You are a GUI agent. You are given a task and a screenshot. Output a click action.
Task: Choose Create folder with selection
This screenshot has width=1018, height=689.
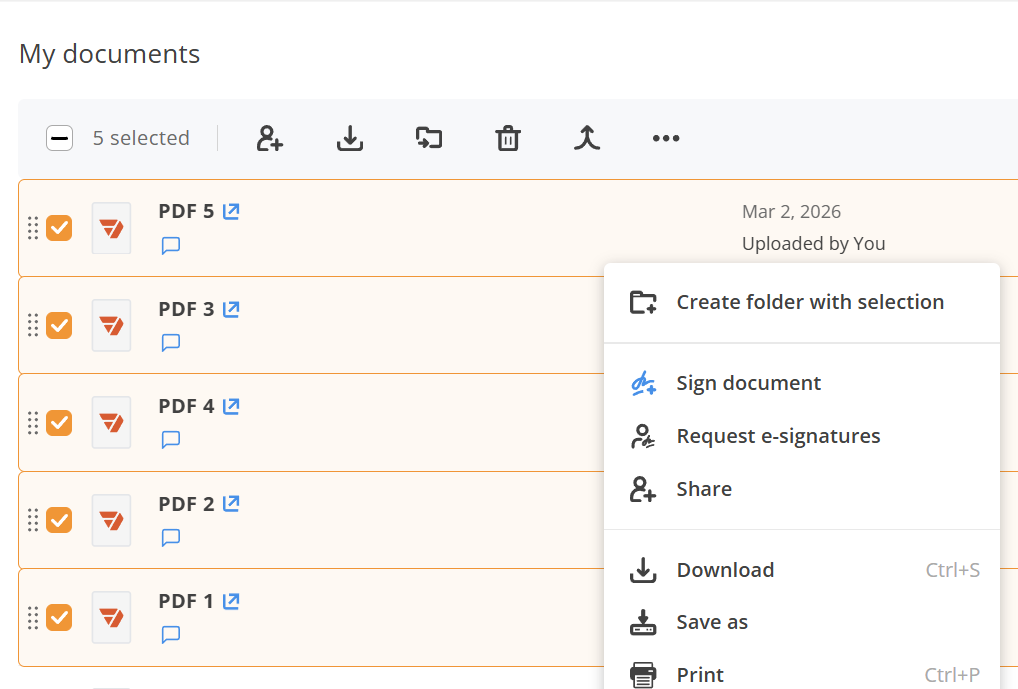click(802, 303)
